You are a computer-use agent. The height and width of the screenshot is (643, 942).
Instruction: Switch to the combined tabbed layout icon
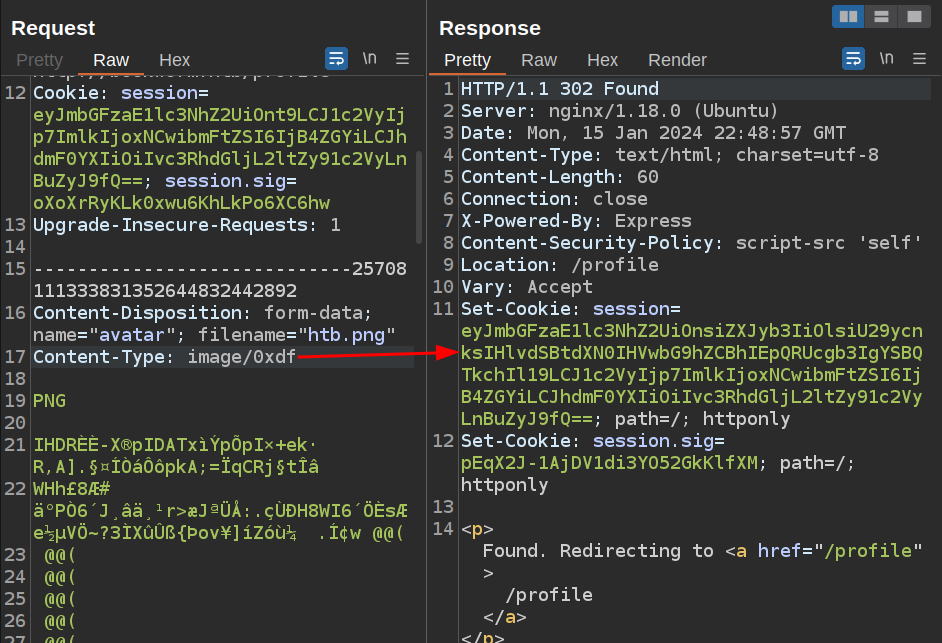coord(913,16)
